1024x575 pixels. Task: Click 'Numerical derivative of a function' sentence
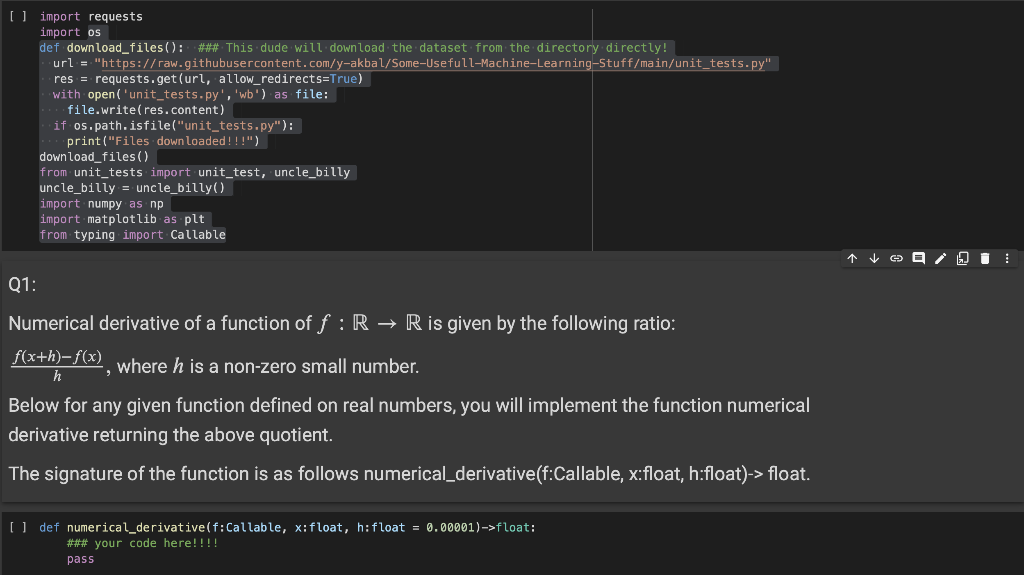coord(342,323)
